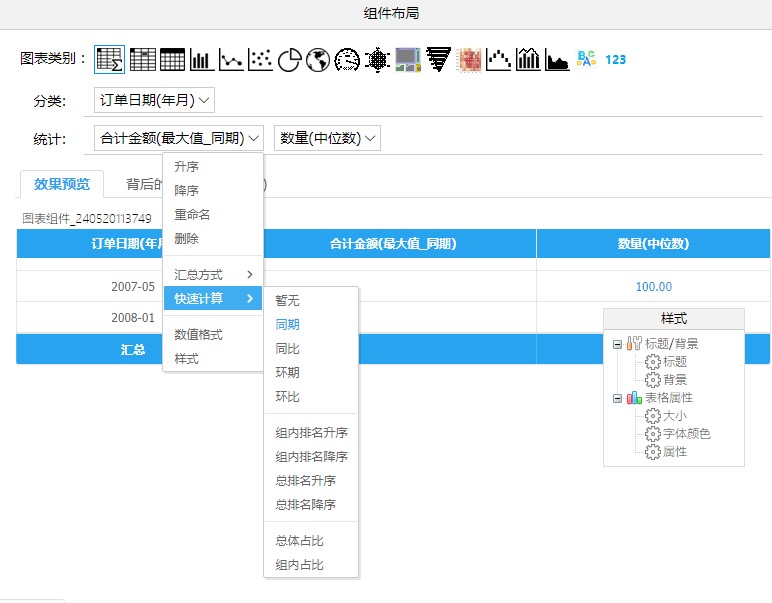Open the 订单日期(年月) category dropdown
The image size is (772, 603).
(x=154, y=100)
